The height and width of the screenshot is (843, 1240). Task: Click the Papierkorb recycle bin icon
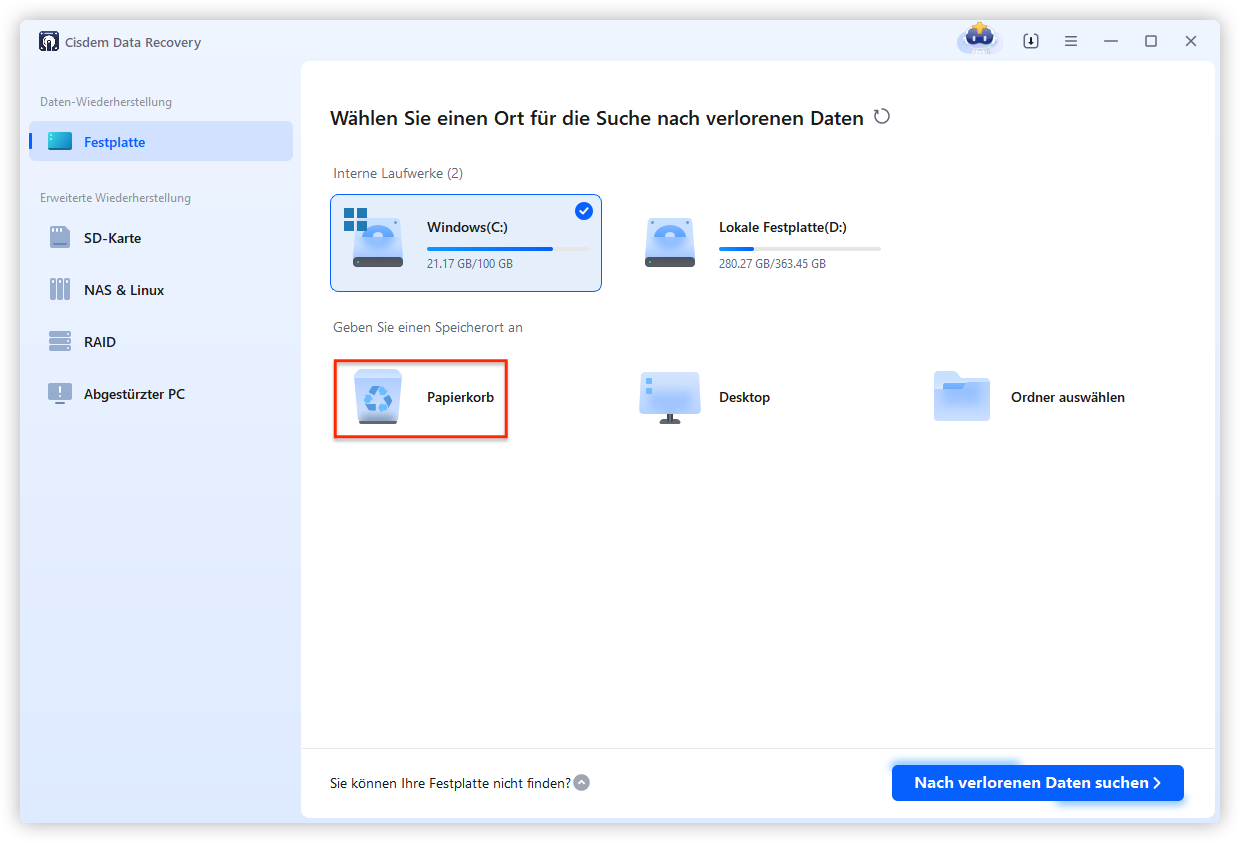point(377,397)
